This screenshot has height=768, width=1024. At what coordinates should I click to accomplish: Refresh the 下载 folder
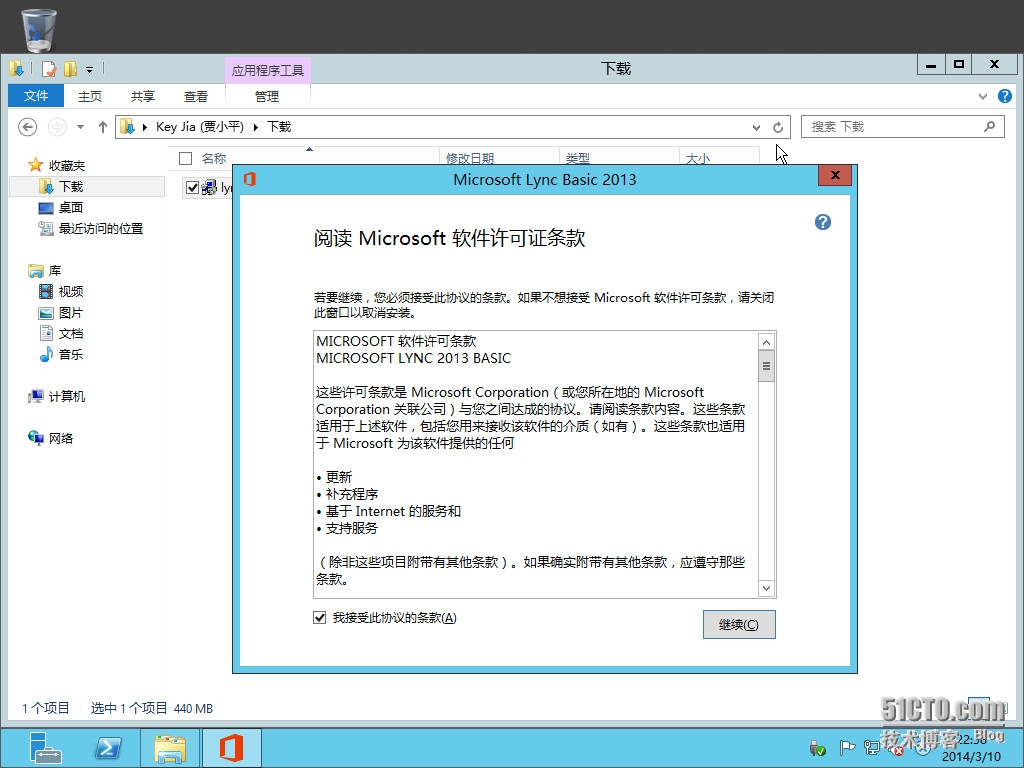click(778, 127)
